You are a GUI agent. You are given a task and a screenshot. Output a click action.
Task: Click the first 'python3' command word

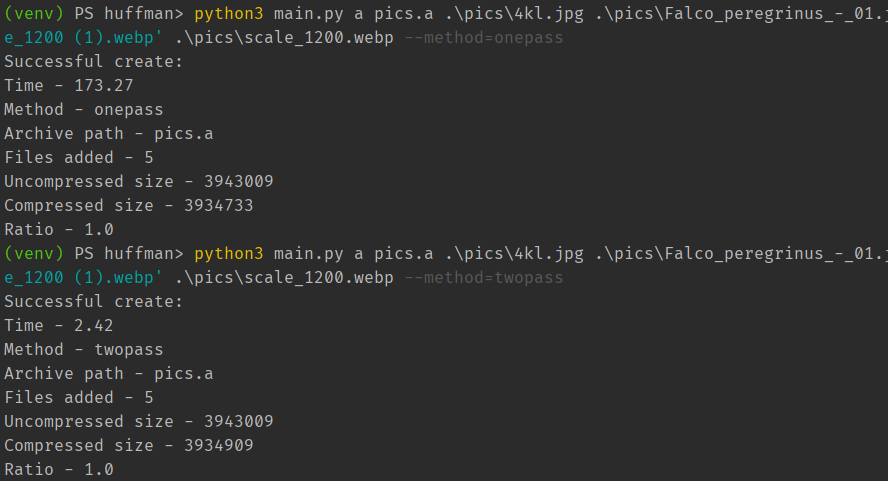click(x=229, y=14)
